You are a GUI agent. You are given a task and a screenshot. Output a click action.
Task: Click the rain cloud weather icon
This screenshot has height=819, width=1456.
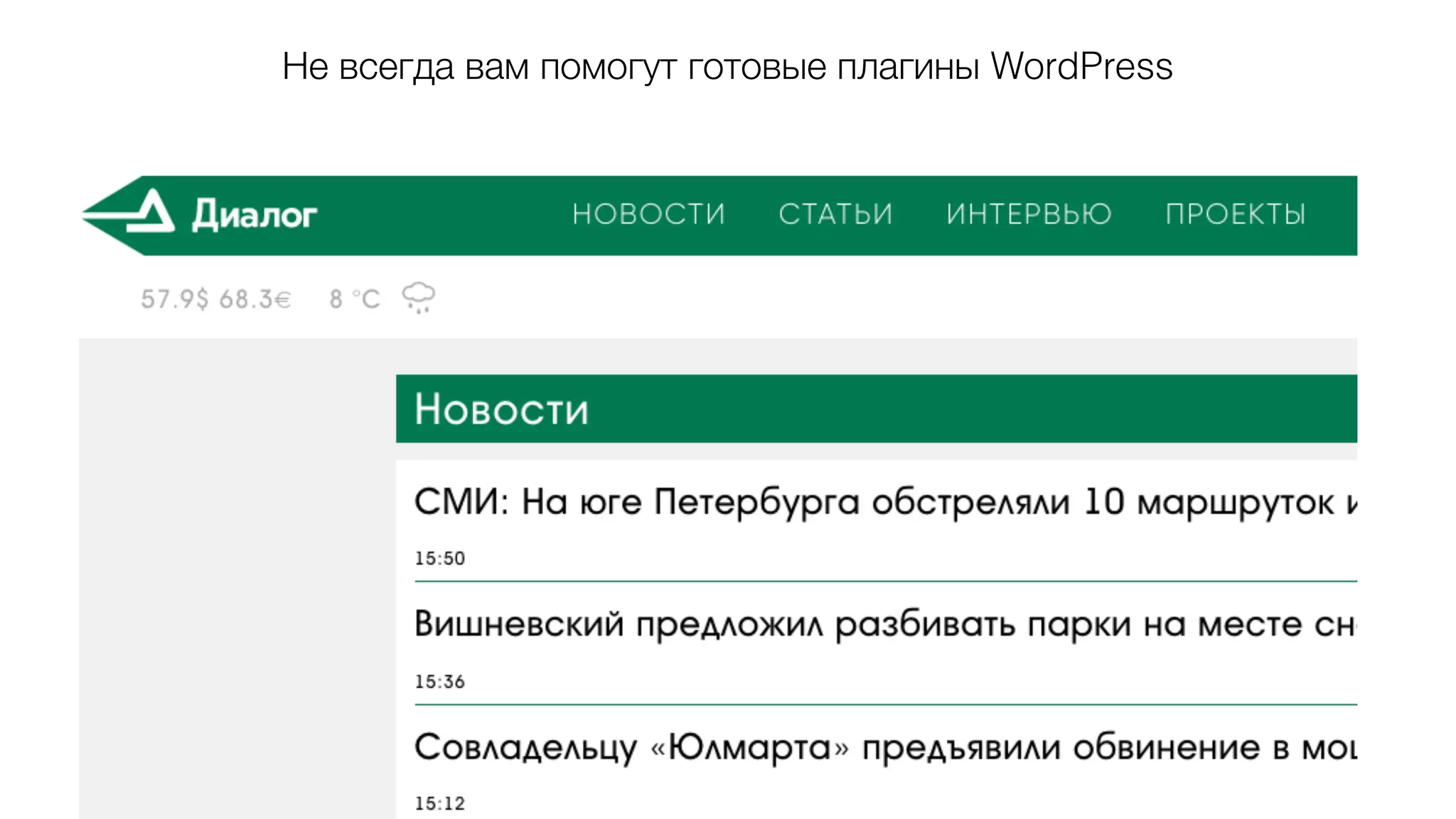pyautogui.click(x=419, y=298)
